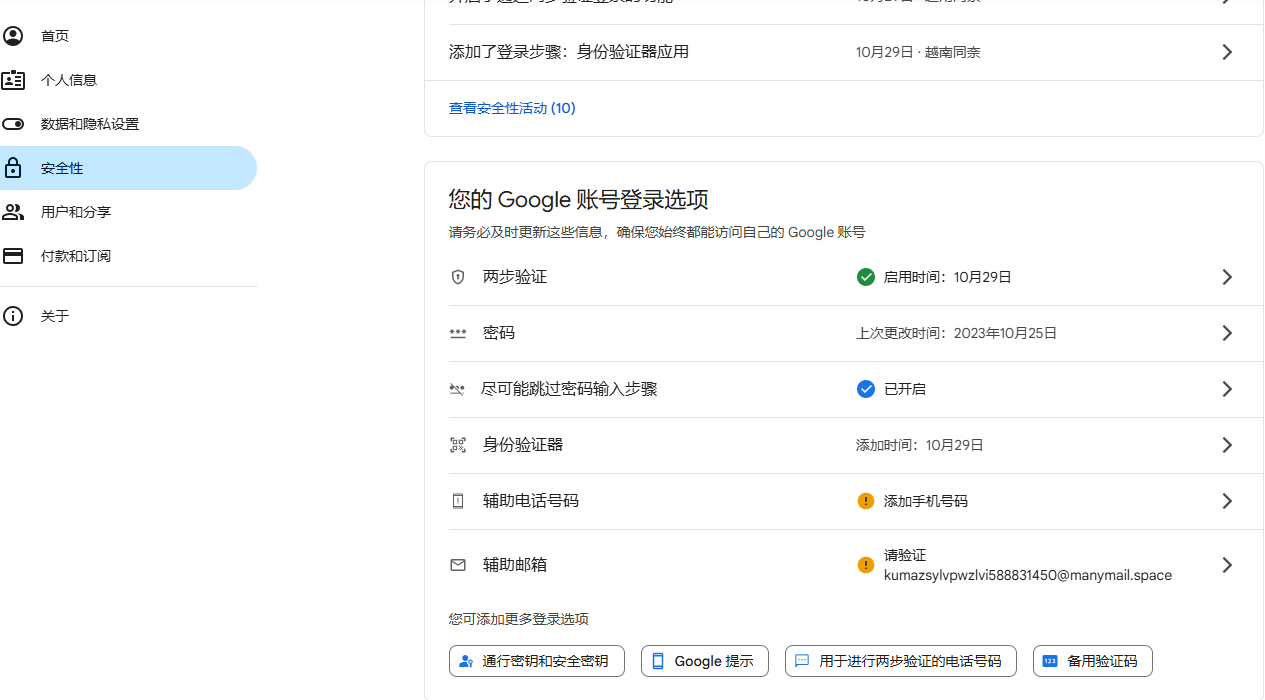Open the 个人信息 navigation item
The height and width of the screenshot is (700, 1265).
pos(69,80)
